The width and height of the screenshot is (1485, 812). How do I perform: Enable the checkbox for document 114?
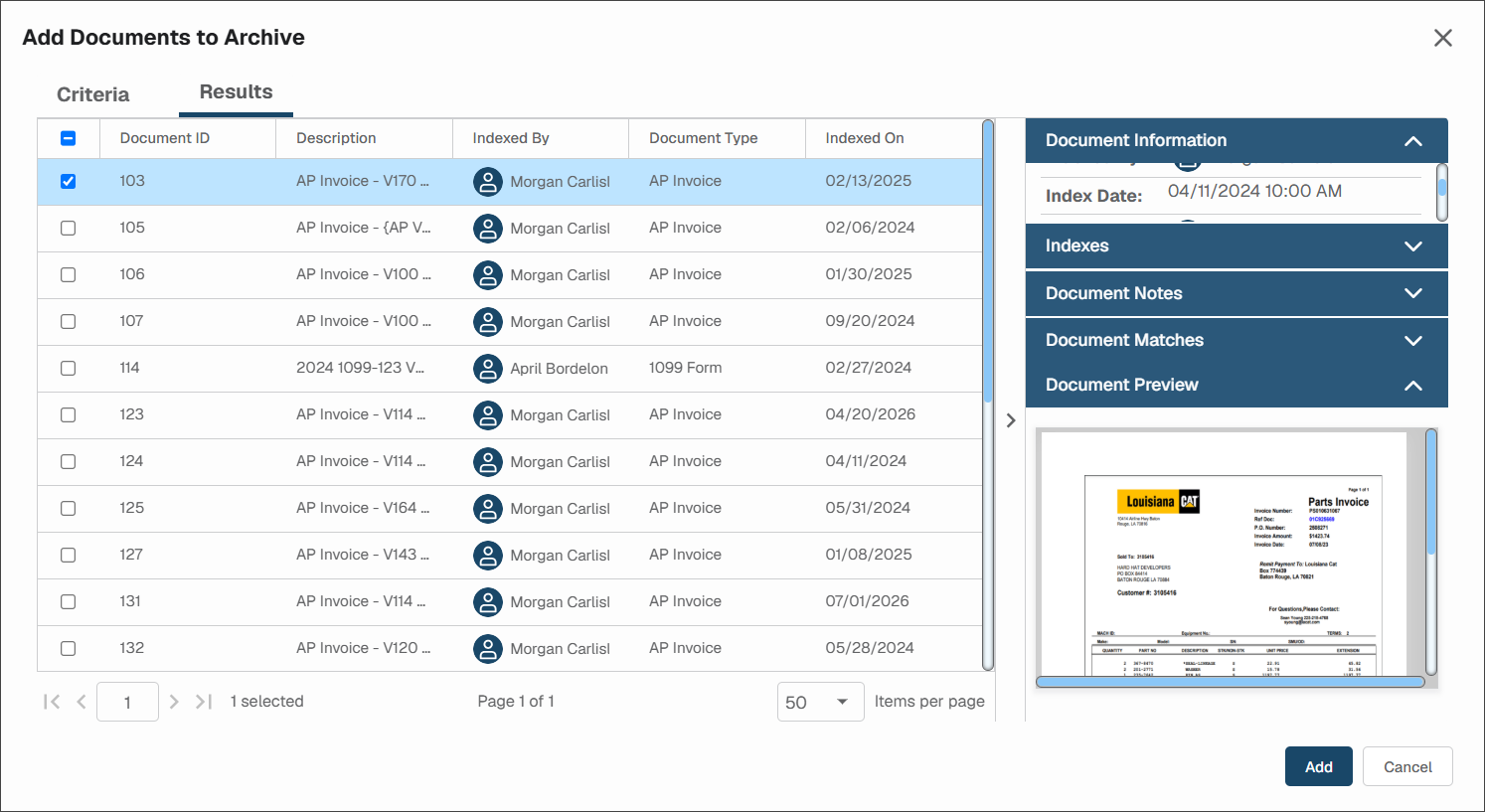pos(68,368)
